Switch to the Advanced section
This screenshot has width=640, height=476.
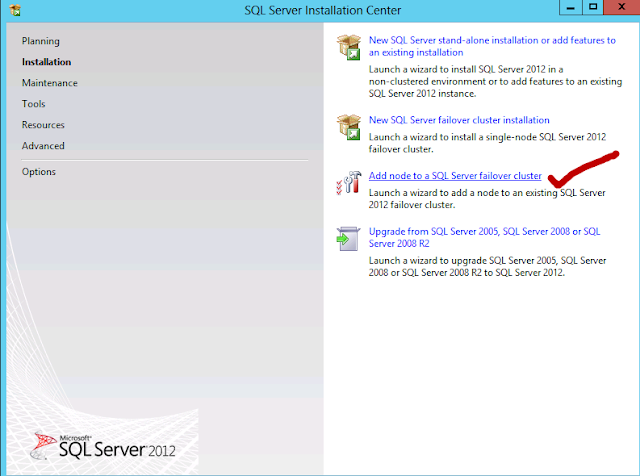click(43, 146)
